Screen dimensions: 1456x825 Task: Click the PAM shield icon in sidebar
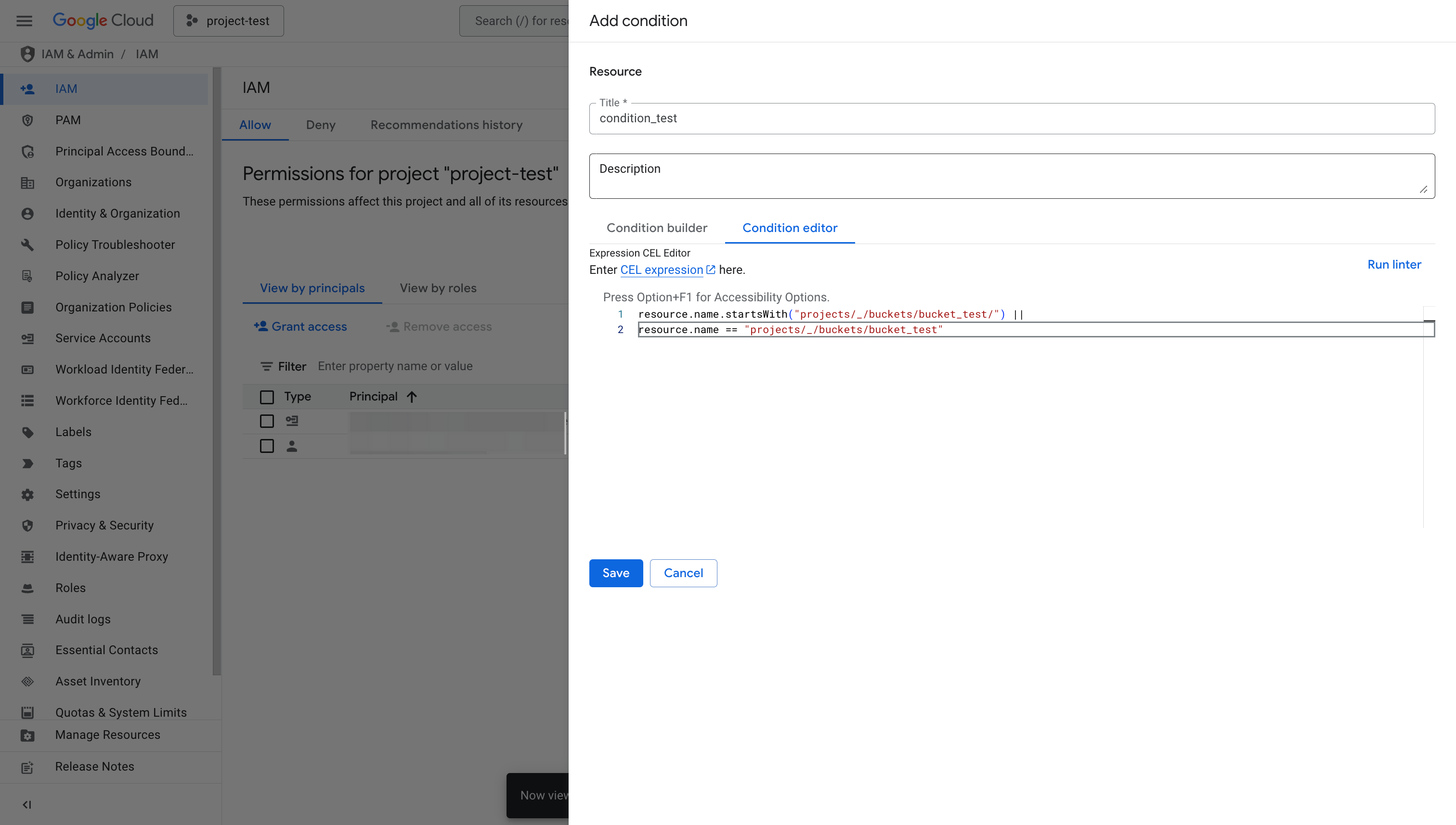(27, 120)
